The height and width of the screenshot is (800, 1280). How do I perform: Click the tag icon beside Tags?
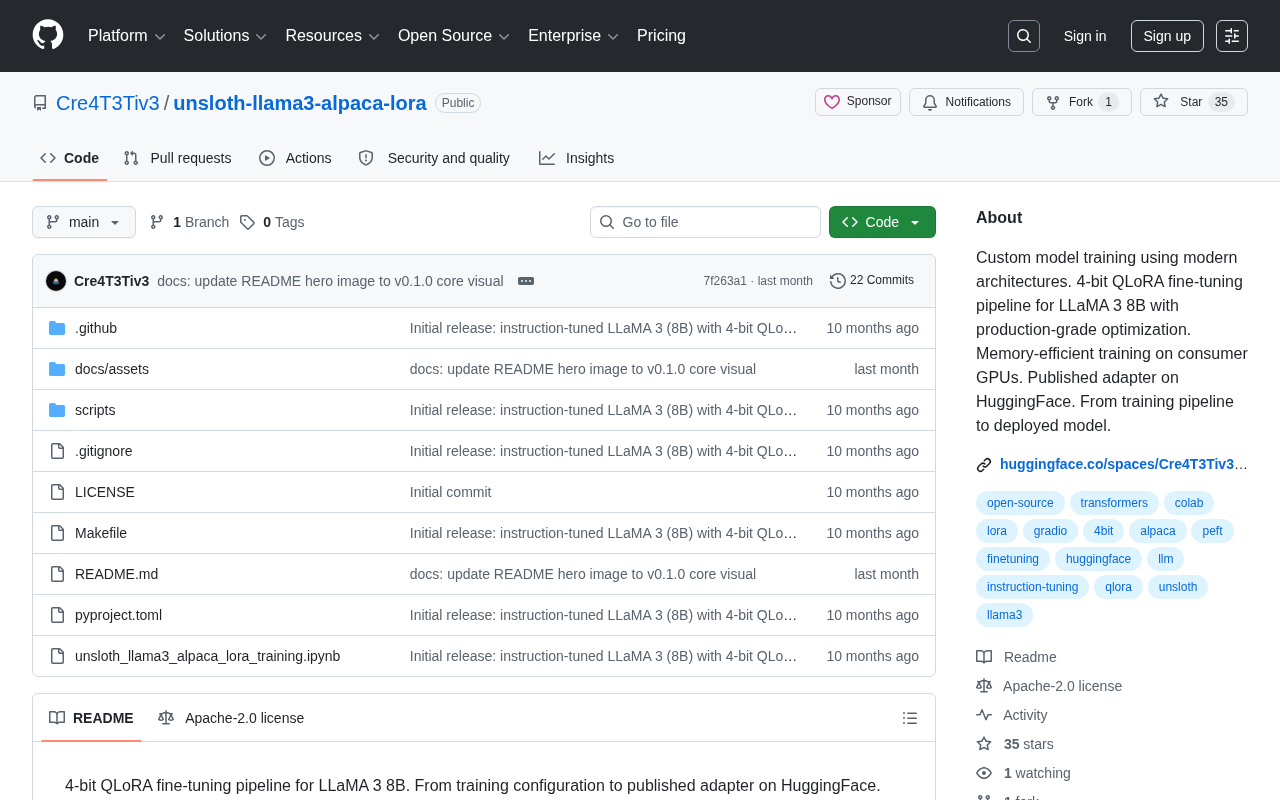(247, 222)
